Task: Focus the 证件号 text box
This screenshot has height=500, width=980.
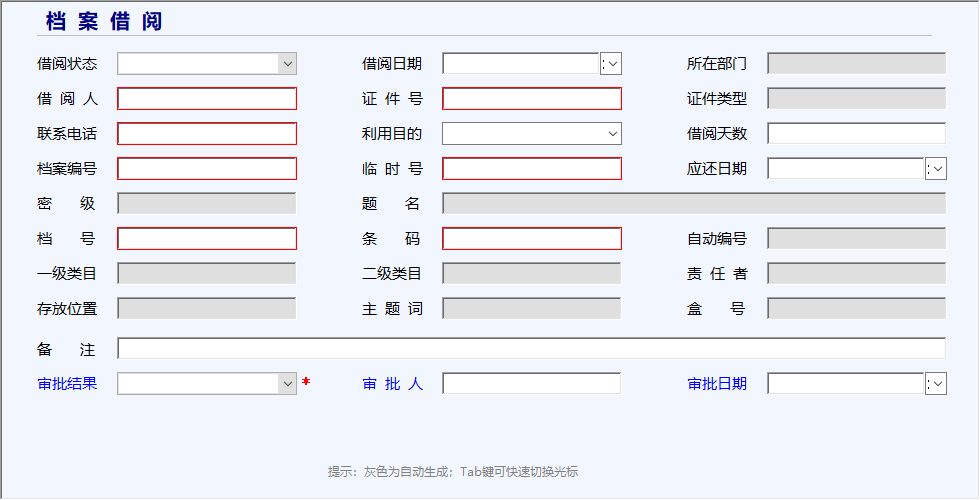Action: coord(532,99)
